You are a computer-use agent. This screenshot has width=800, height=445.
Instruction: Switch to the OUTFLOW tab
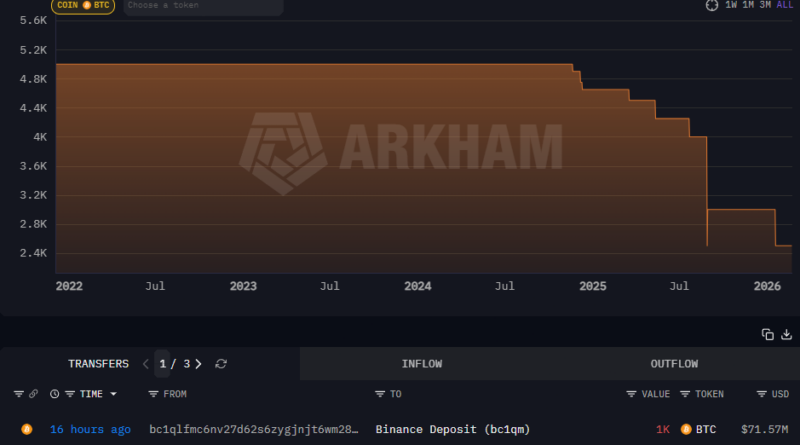pyautogui.click(x=673, y=364)
